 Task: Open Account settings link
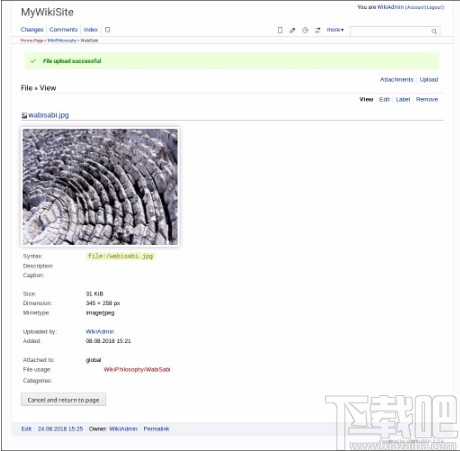[x=415, y=7]
